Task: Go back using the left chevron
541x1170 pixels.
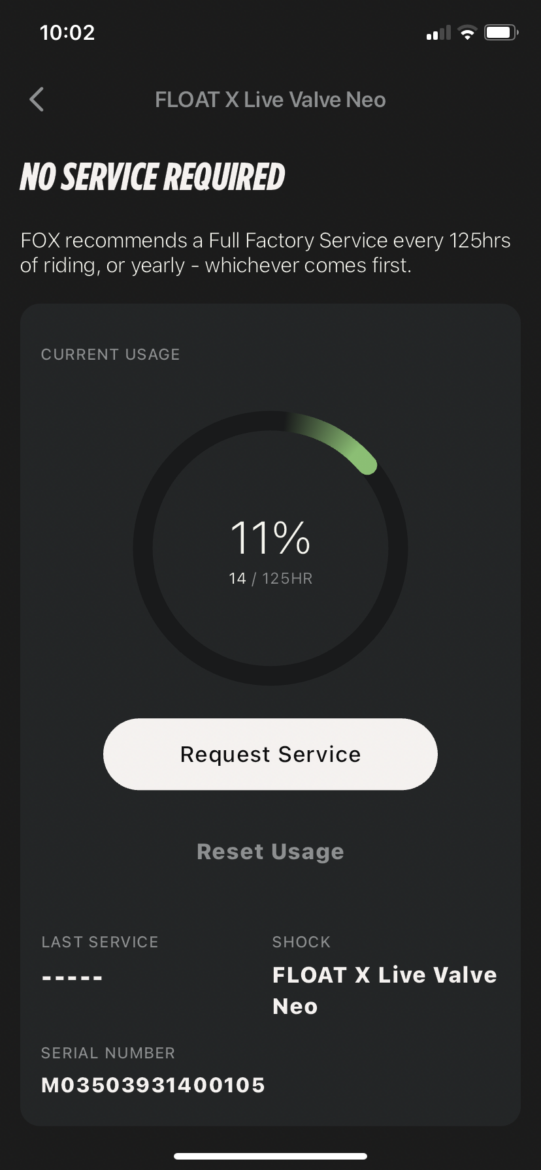Action: [37, 99]
